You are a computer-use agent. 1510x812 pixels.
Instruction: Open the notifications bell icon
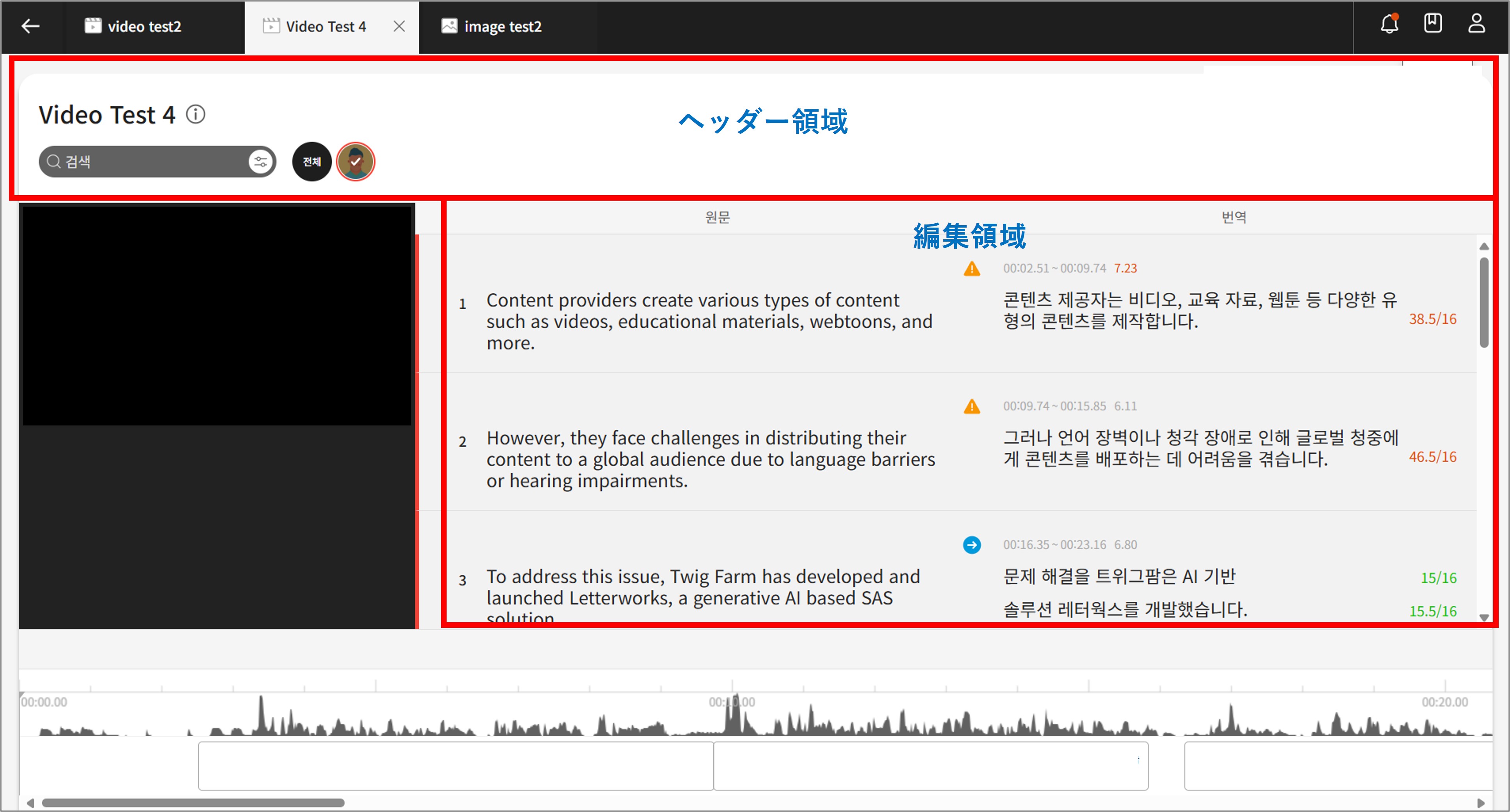click(1389, 24)
